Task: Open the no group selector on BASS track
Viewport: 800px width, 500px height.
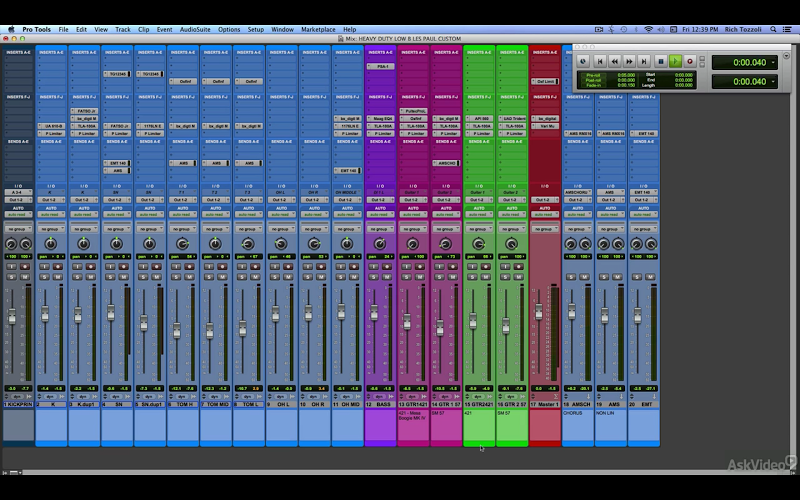Action: 380,229
